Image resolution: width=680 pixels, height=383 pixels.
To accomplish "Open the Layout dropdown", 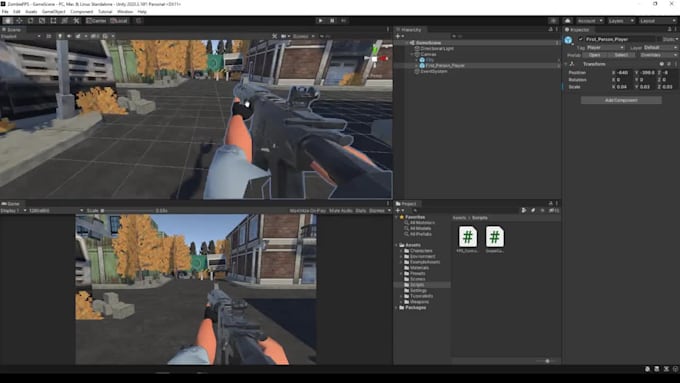I will point(657,21).
